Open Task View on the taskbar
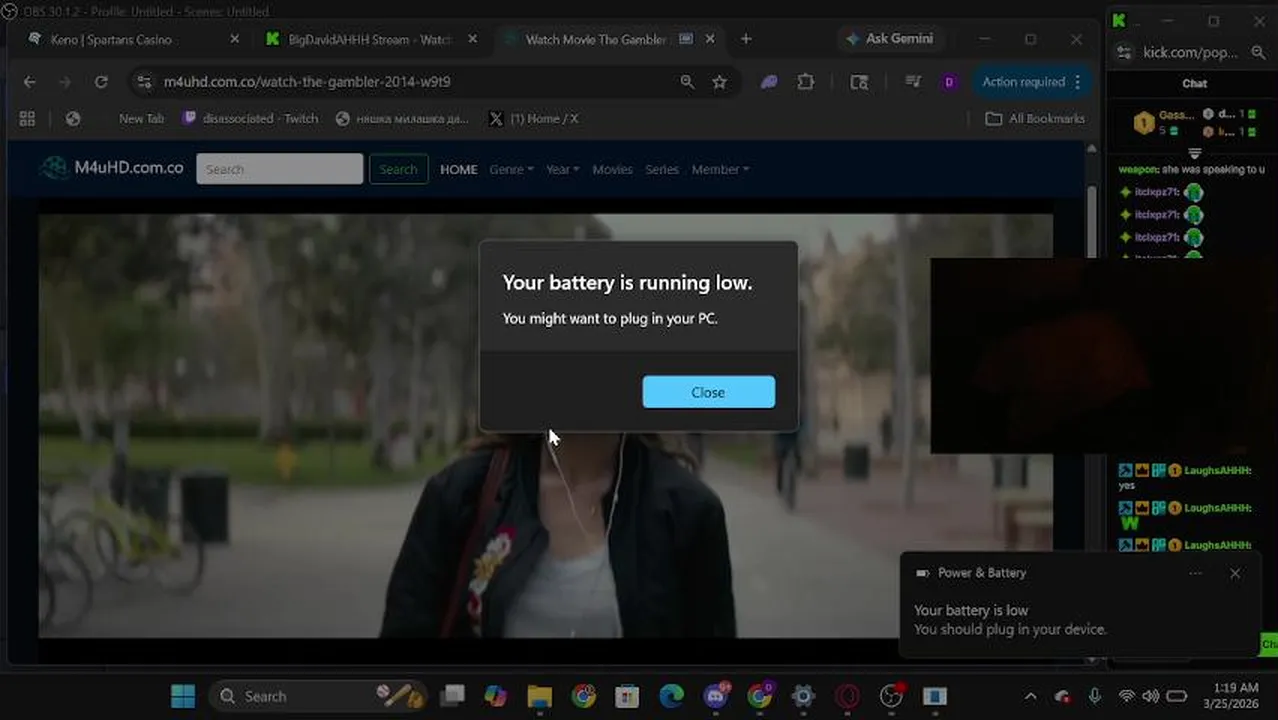 point(453,696)
